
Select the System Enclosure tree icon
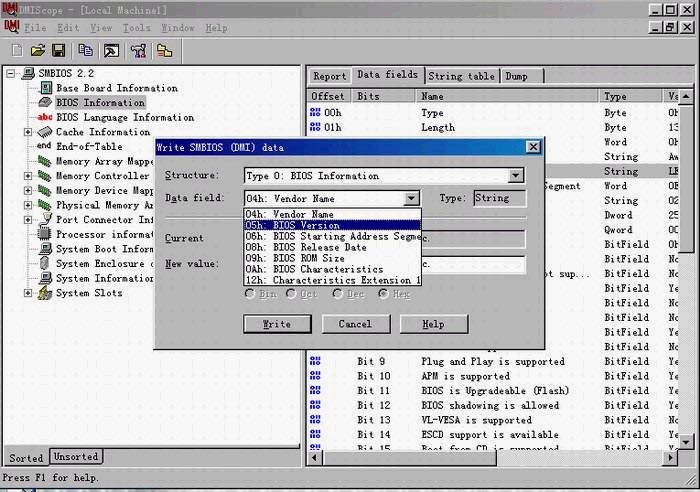[x=45, y=264]
